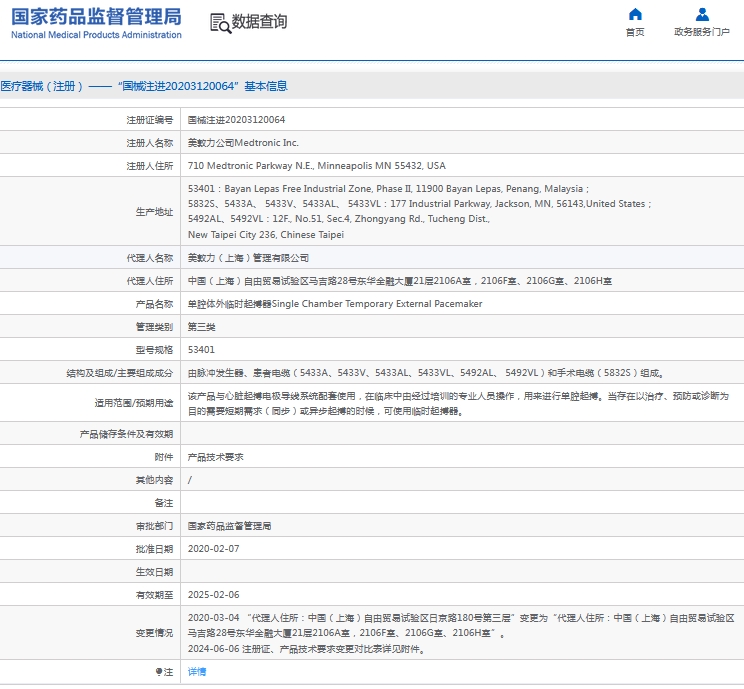Click the 数据查询 heading text

259,21
